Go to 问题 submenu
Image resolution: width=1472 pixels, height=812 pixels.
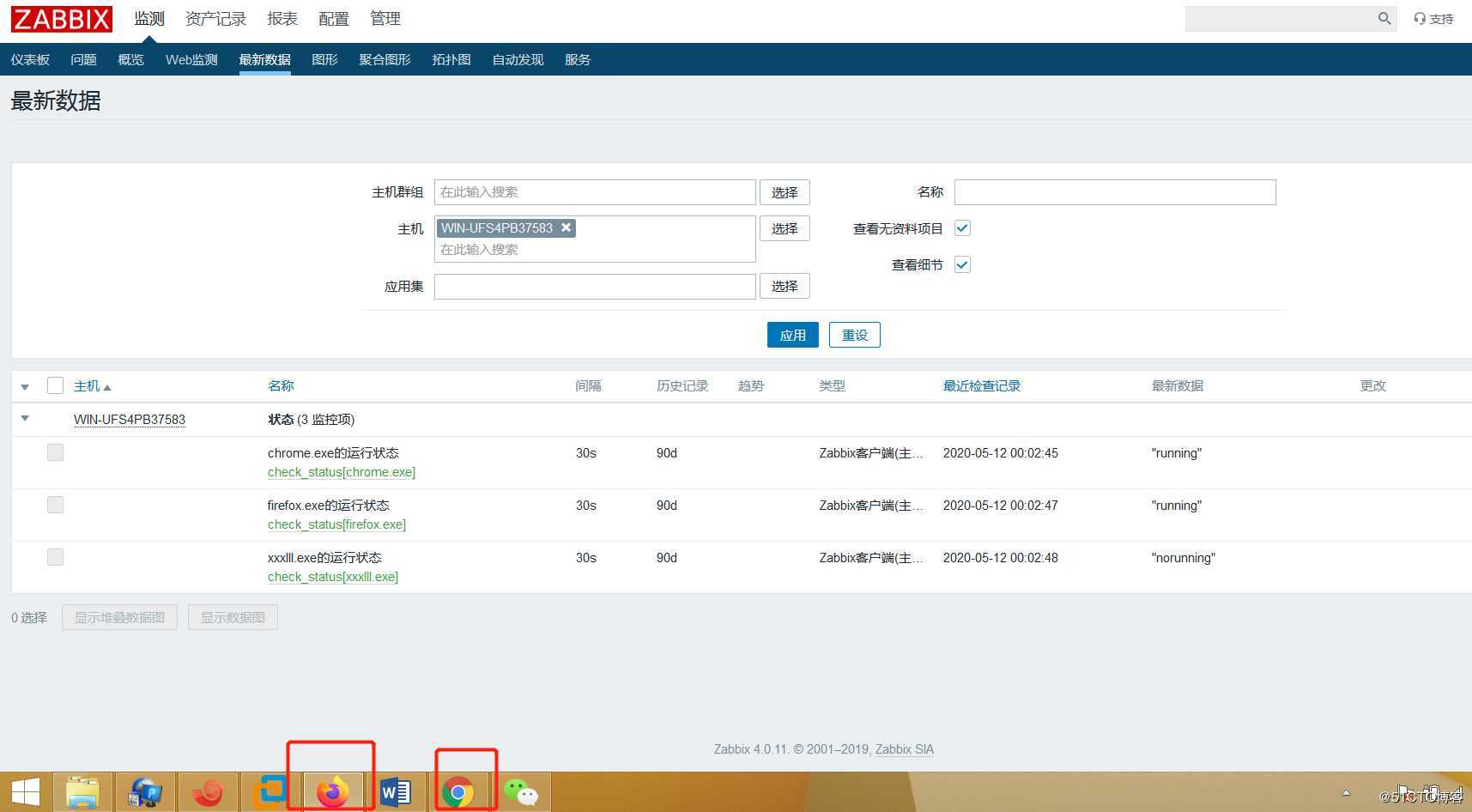click(x=83, y=59)
